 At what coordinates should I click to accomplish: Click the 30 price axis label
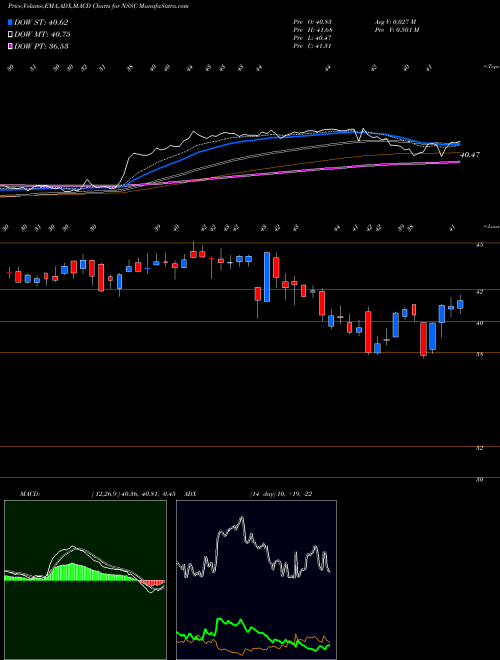click(x=479, y=479)
